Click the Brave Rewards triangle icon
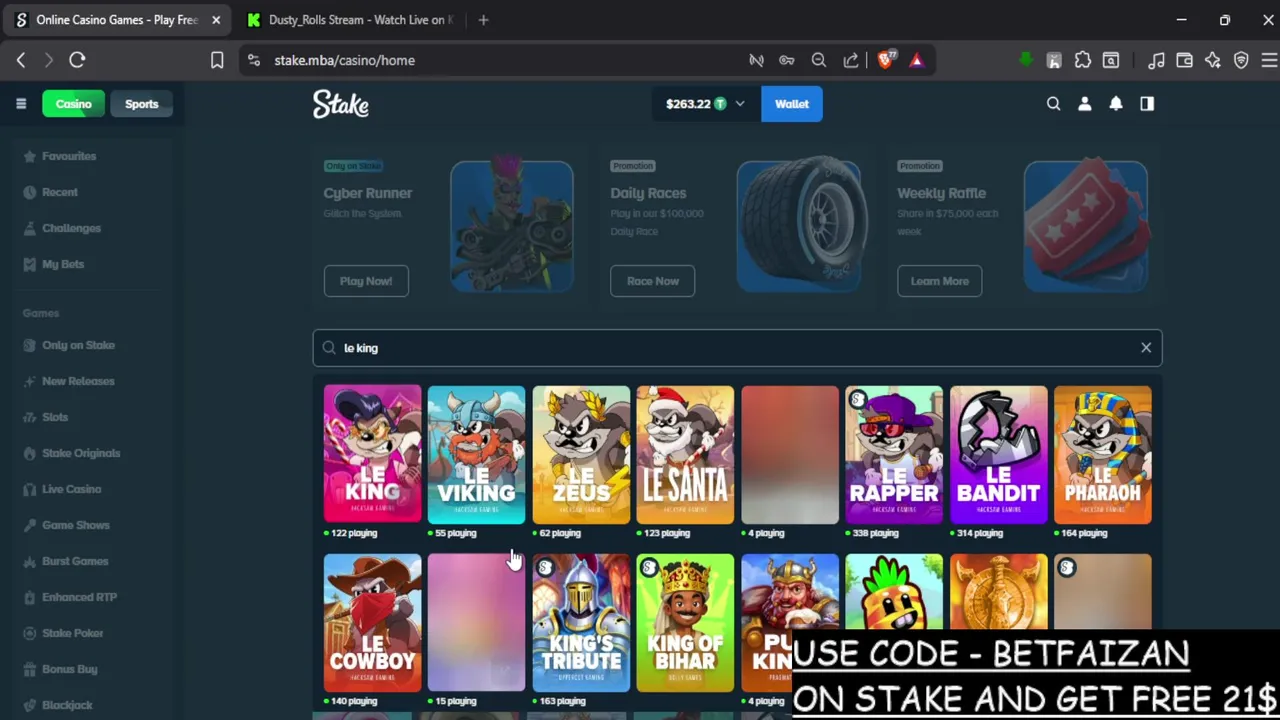Screen dimensions: 1280x720 [x=916, y=60]
